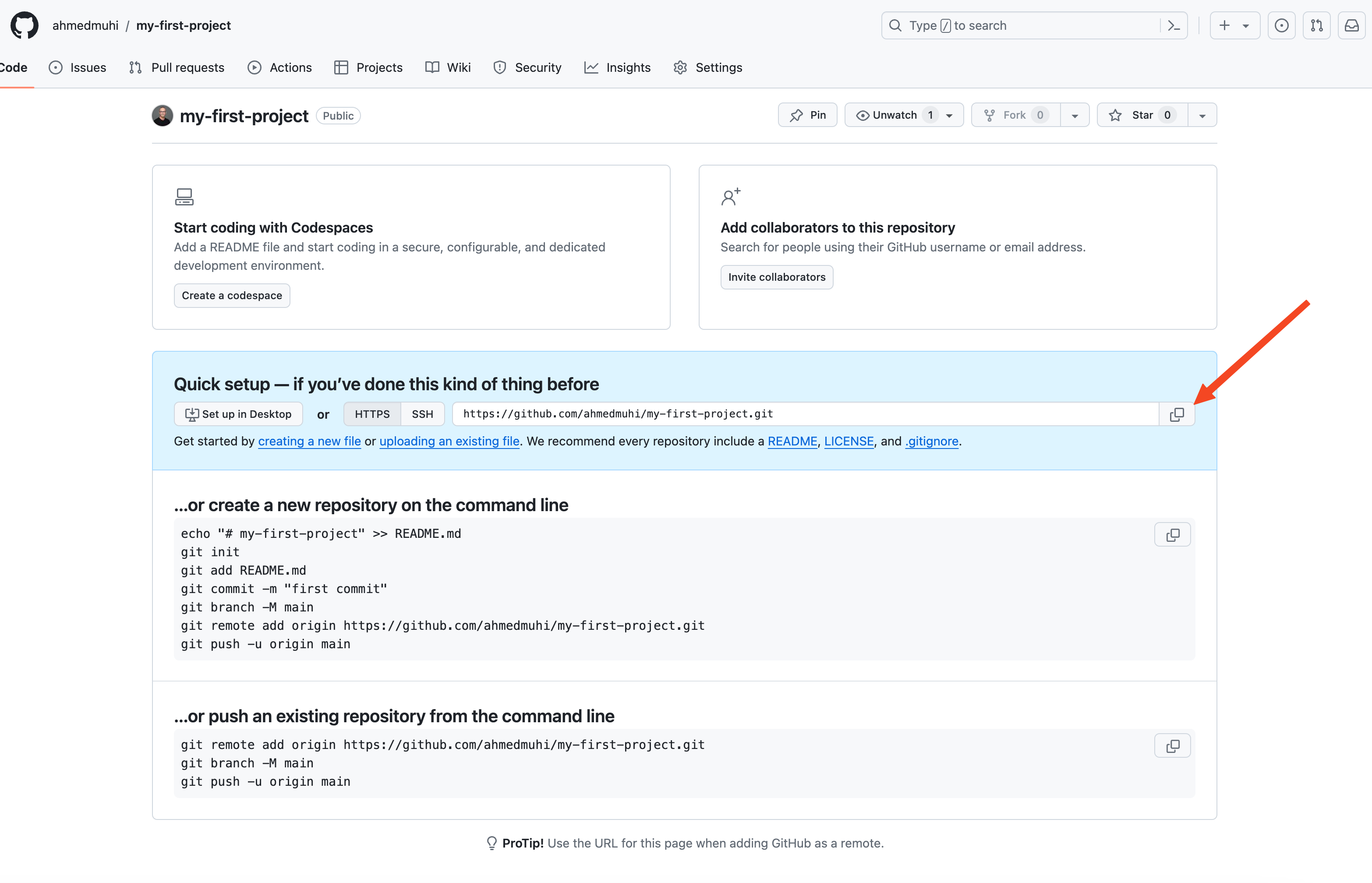The image size is (1372, 883).
Task: Click the Codespaces icon in card
Action: pyautogui.click(x=184, y=197)
